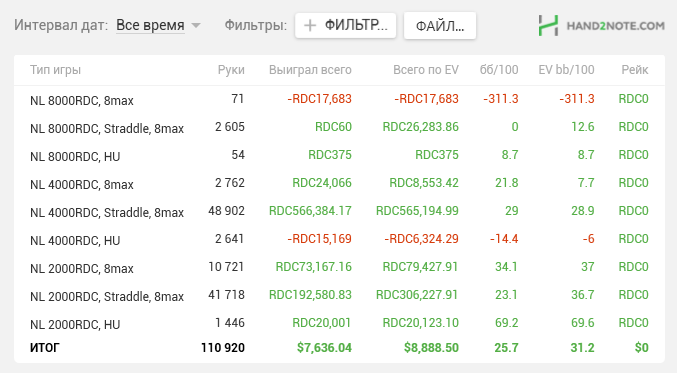Click the ИТОГ total row
The height and width of the screenshot is (373, 677).
pyautogui.click(x=339, y=348)
